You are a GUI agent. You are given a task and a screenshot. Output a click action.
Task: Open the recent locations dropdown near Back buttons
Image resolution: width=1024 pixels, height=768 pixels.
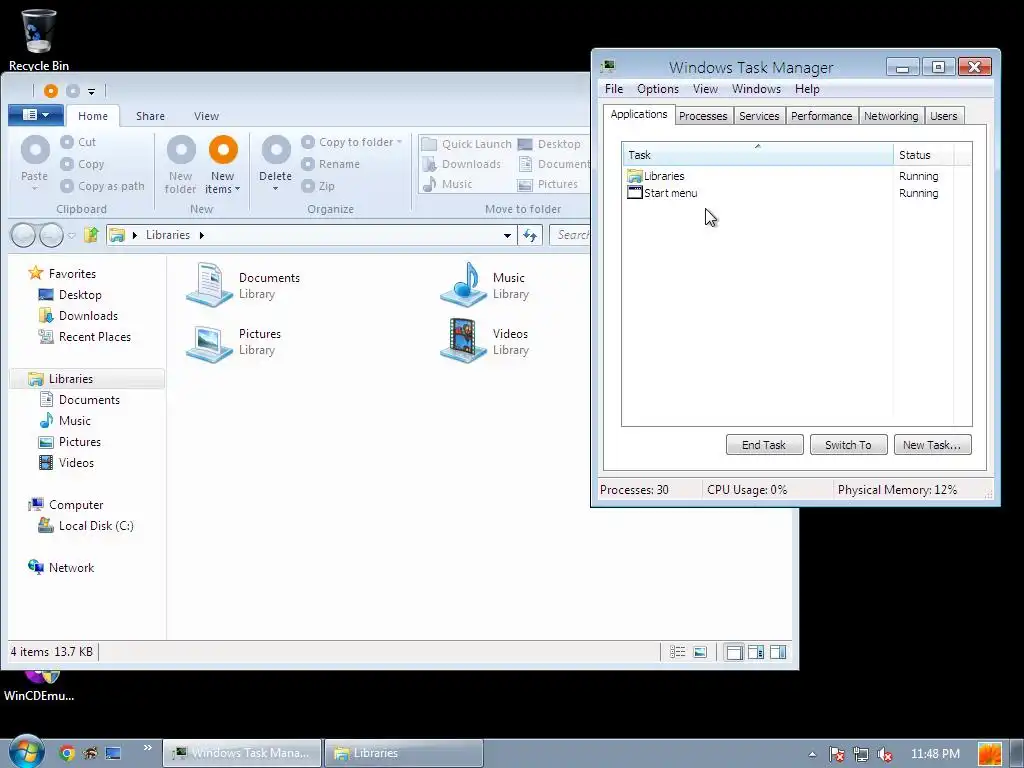[x=71, y=236]
